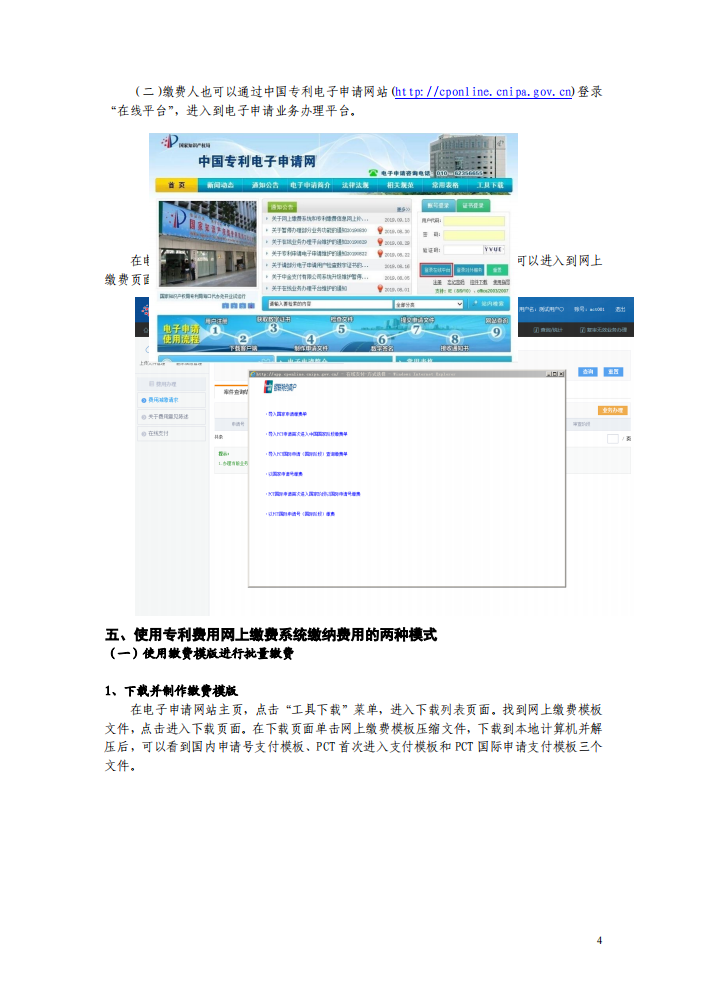Focus the 验证码 captcha input field
The image size is (708, 1002).
click(x=463, y=250)
